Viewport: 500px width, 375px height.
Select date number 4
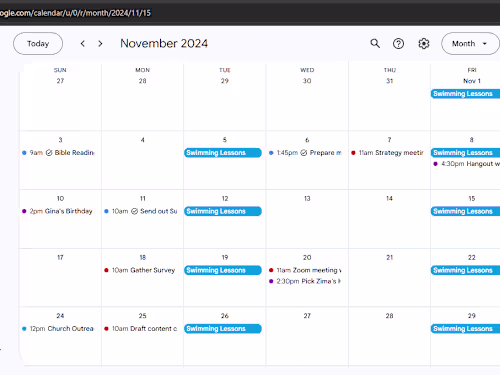143,140
